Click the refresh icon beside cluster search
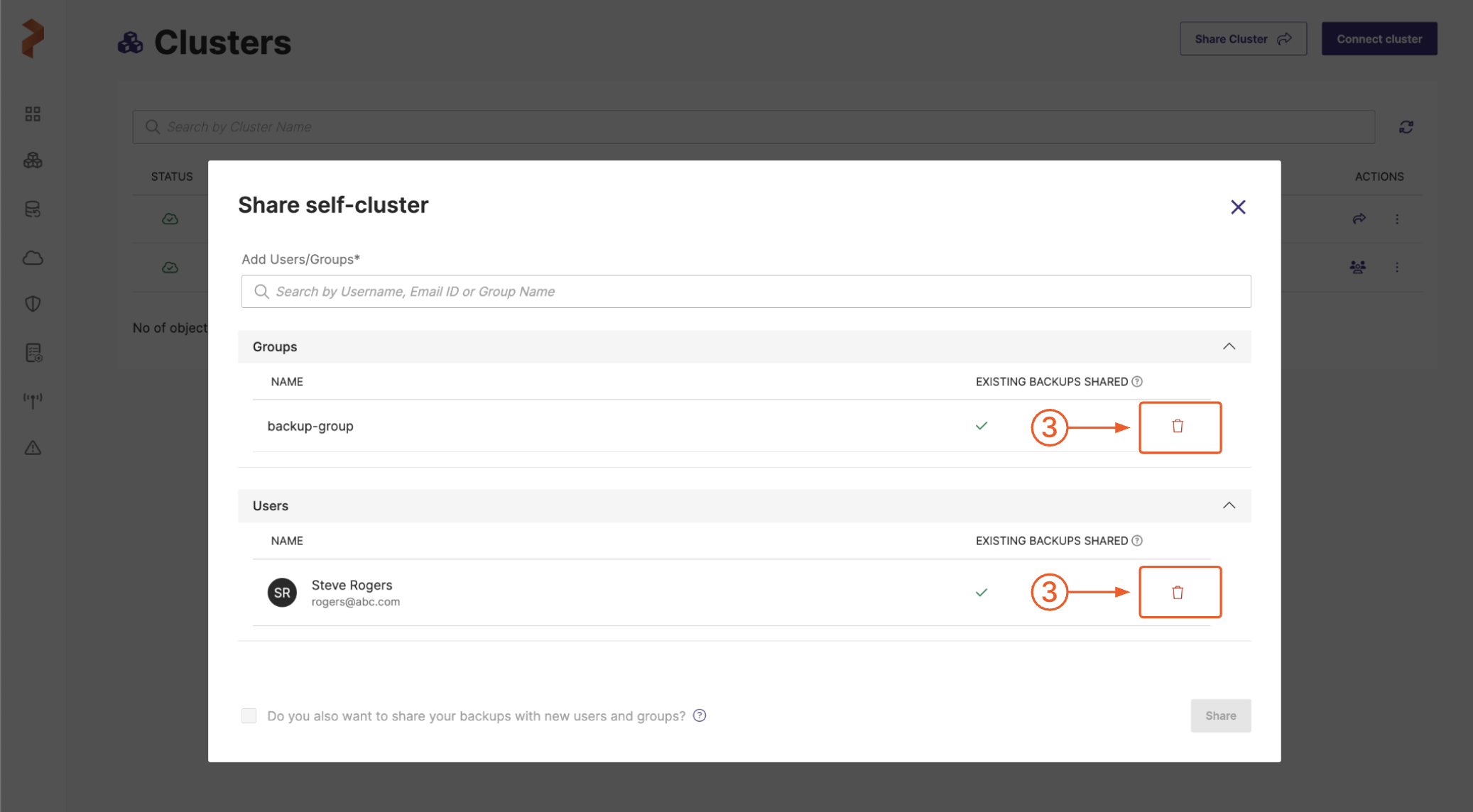The image size is (1473, 812). [x=1406, y=127]
